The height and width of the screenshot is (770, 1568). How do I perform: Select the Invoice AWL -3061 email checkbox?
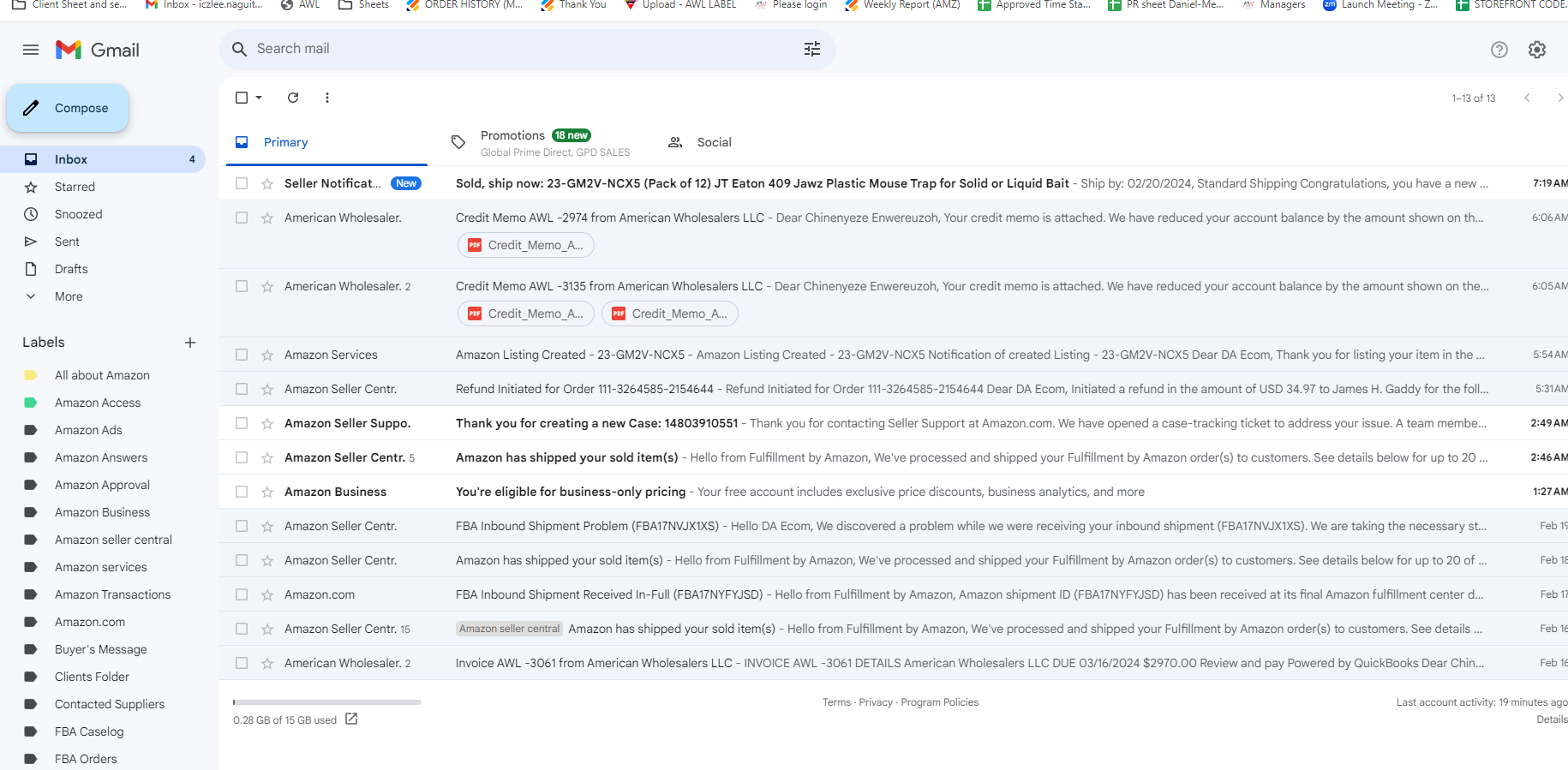(x=242, y=663)
